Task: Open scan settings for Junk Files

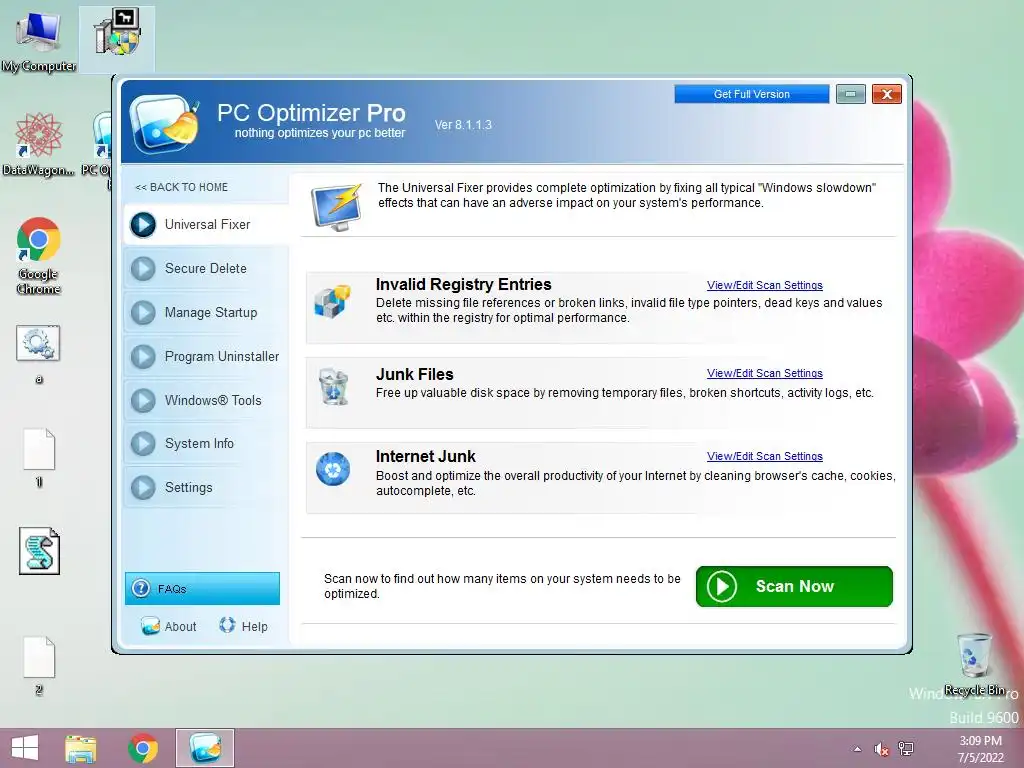Action: [765, 374]
